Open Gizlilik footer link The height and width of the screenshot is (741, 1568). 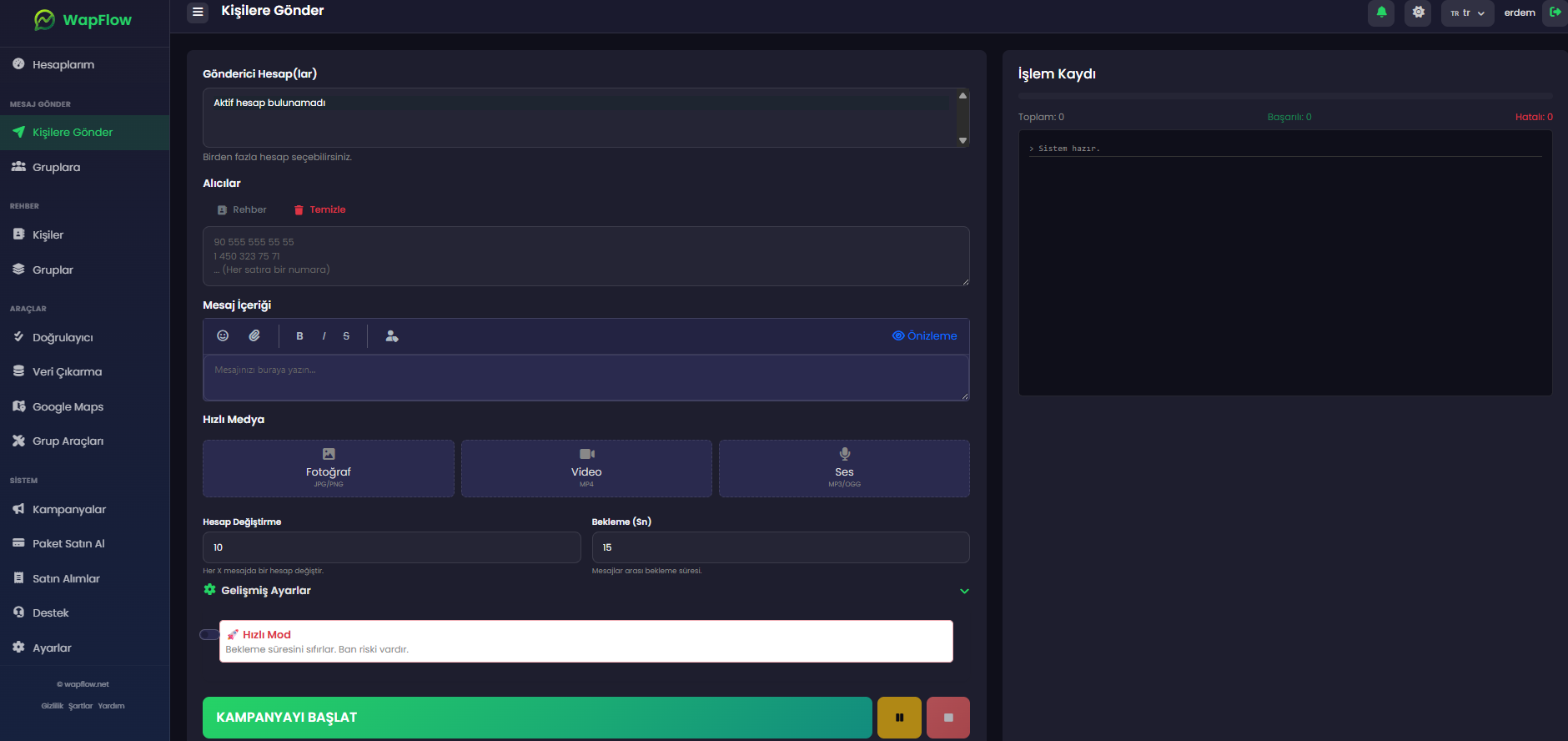53,706
